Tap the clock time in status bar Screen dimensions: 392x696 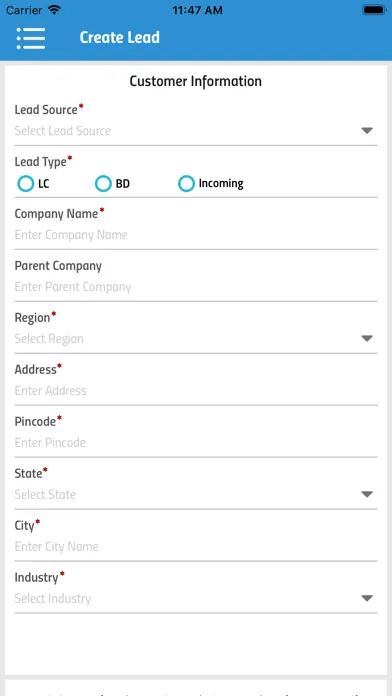(x=197, y=10)
